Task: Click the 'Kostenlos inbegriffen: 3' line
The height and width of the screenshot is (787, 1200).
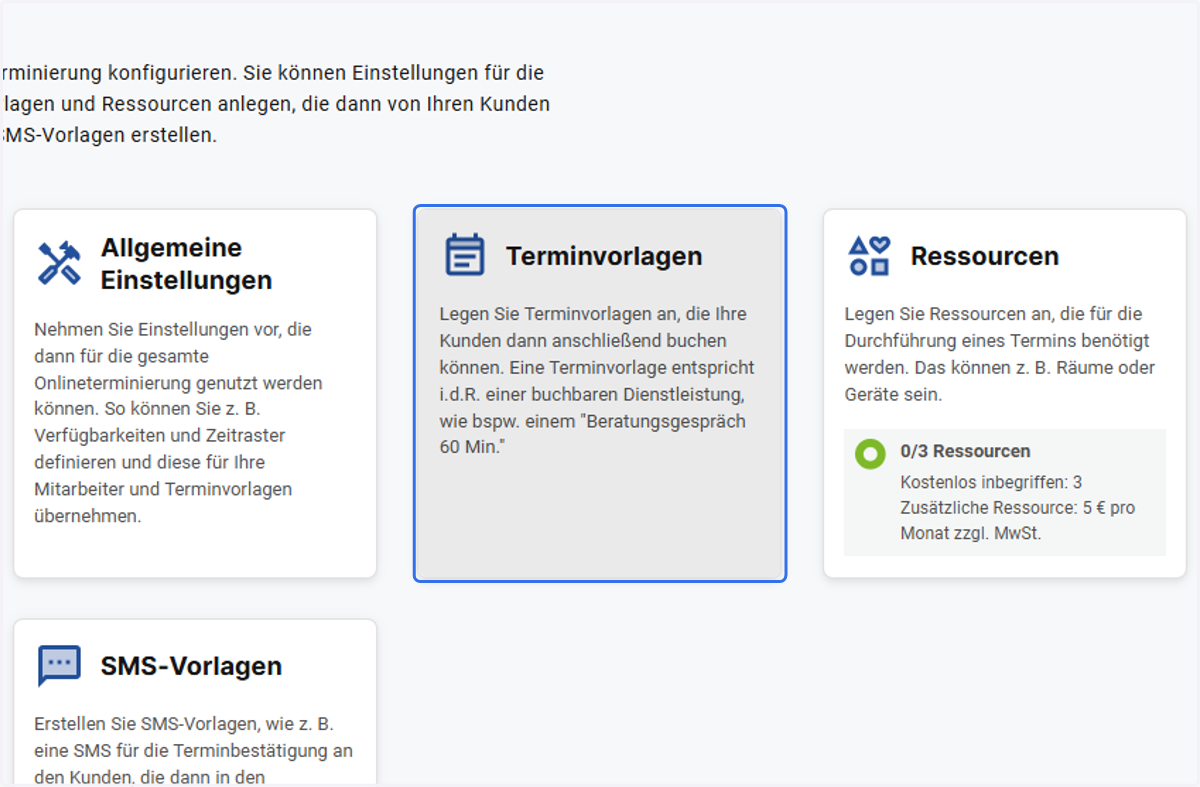Action: pos(991,482)
